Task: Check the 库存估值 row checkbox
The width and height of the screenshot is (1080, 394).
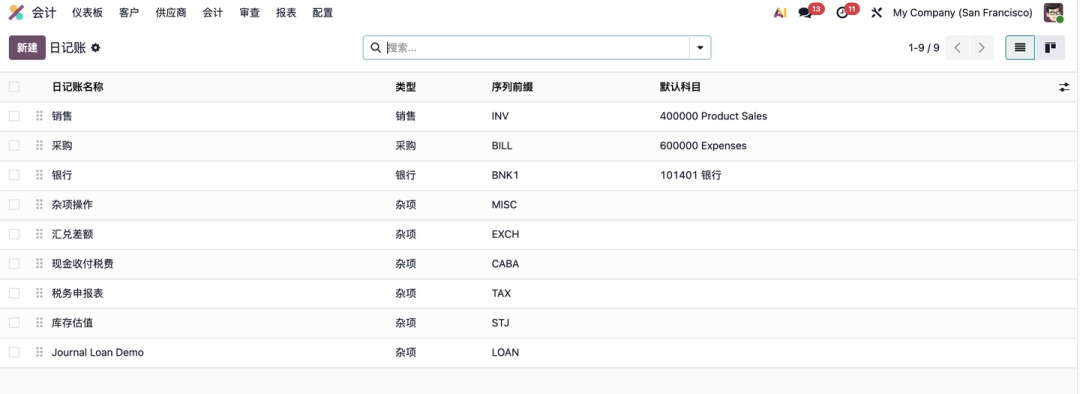Action: [x=14, y=323]
